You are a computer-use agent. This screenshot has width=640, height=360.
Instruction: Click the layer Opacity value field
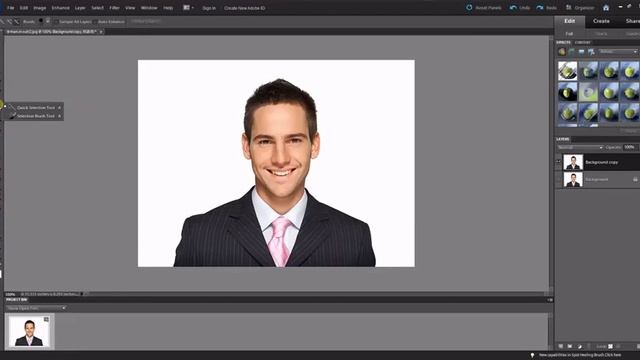[630, 147]
